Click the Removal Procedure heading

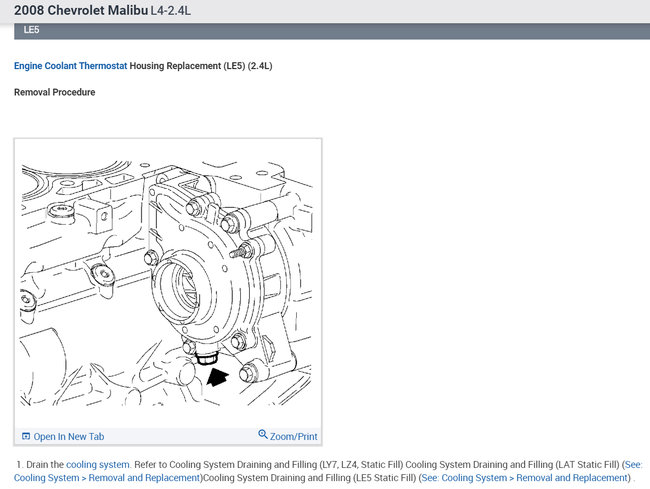tap(55, 92)
